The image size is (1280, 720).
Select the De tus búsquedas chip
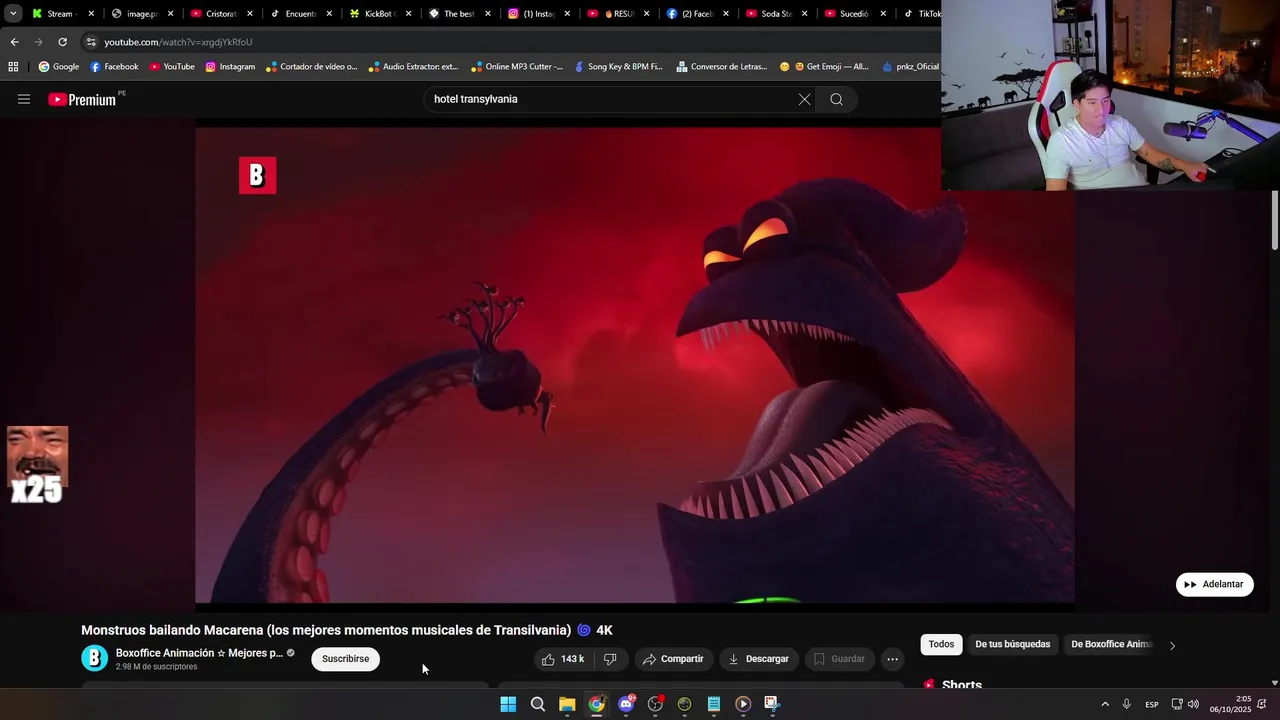tap(1012, 644)
